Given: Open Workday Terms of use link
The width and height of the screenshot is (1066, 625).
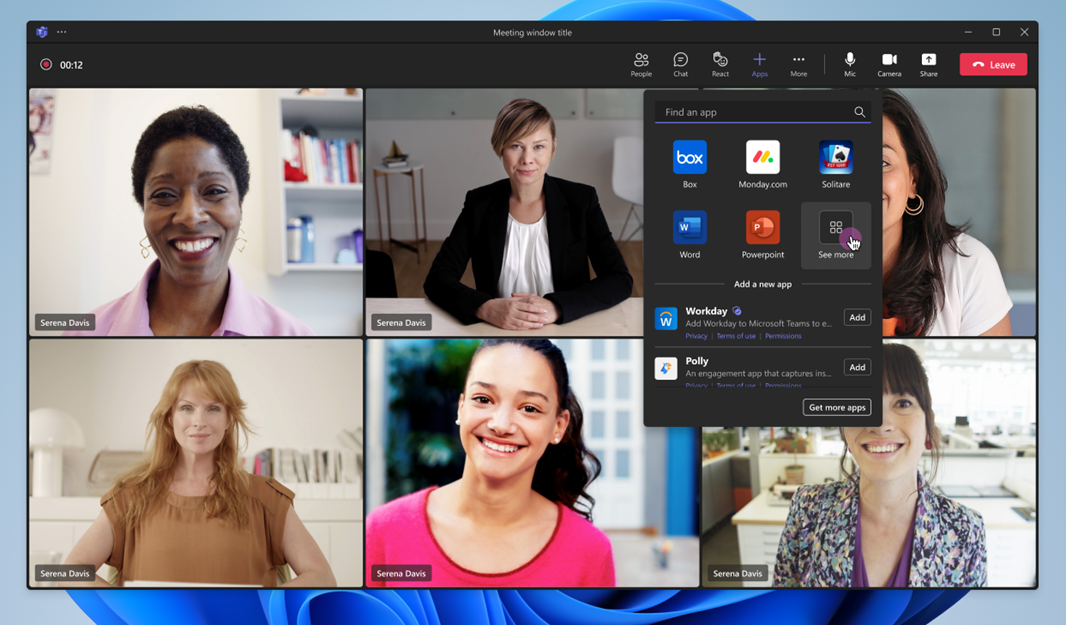Looking at the screenshot, I should point(736,336).
